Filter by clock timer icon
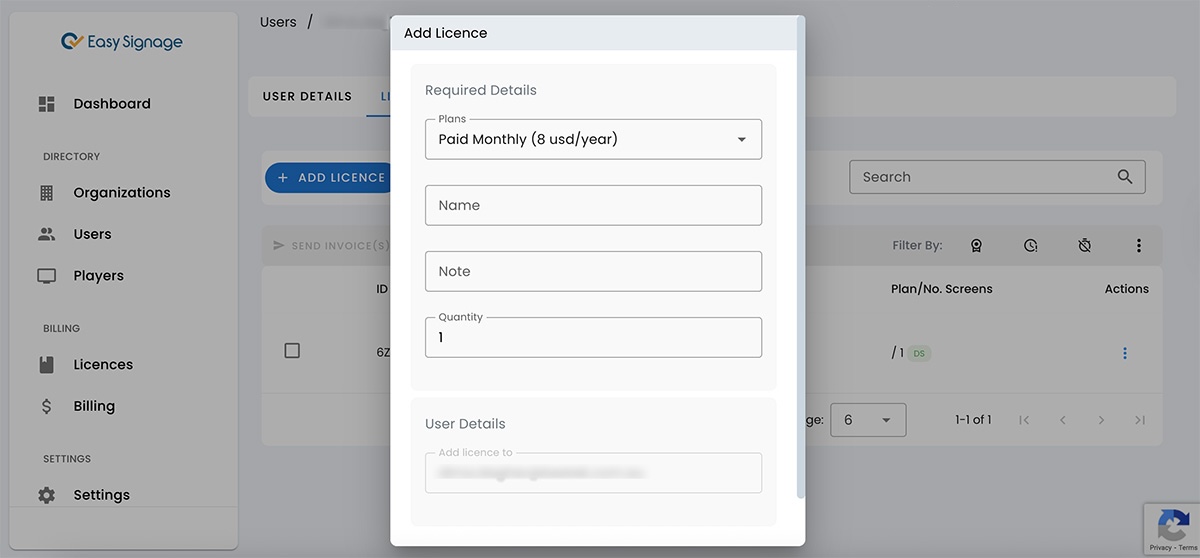 pos(1031,245)
